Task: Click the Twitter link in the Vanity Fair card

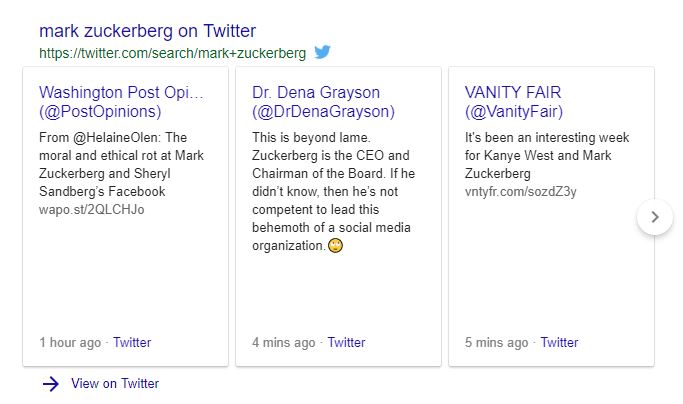Action: point(559,342)
